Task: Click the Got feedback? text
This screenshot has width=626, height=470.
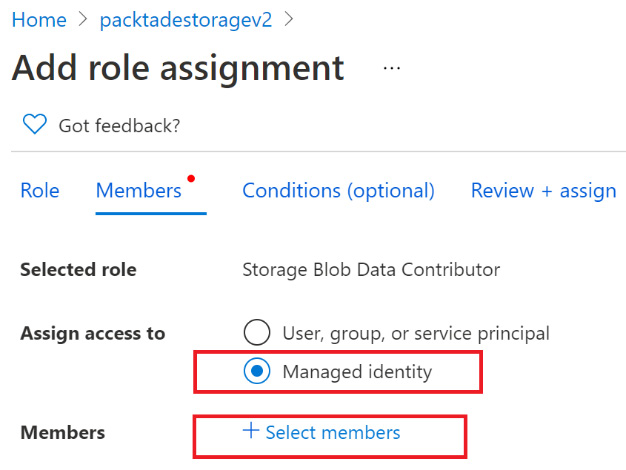Action: click(119, 125)
